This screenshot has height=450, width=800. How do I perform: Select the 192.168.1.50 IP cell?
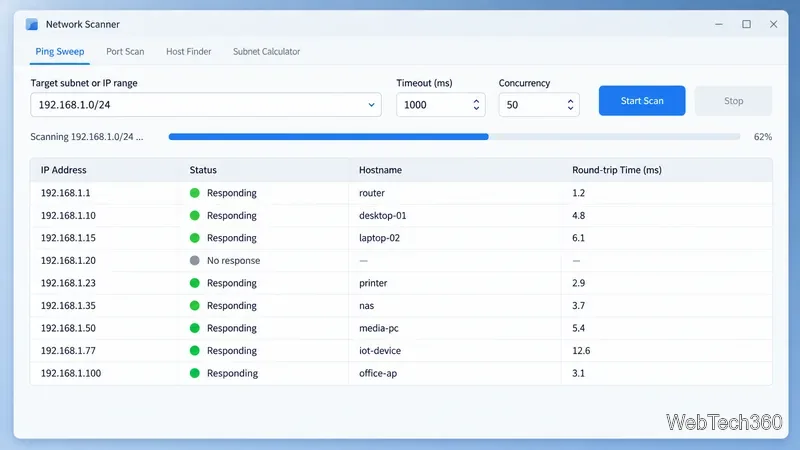(68, 328)
